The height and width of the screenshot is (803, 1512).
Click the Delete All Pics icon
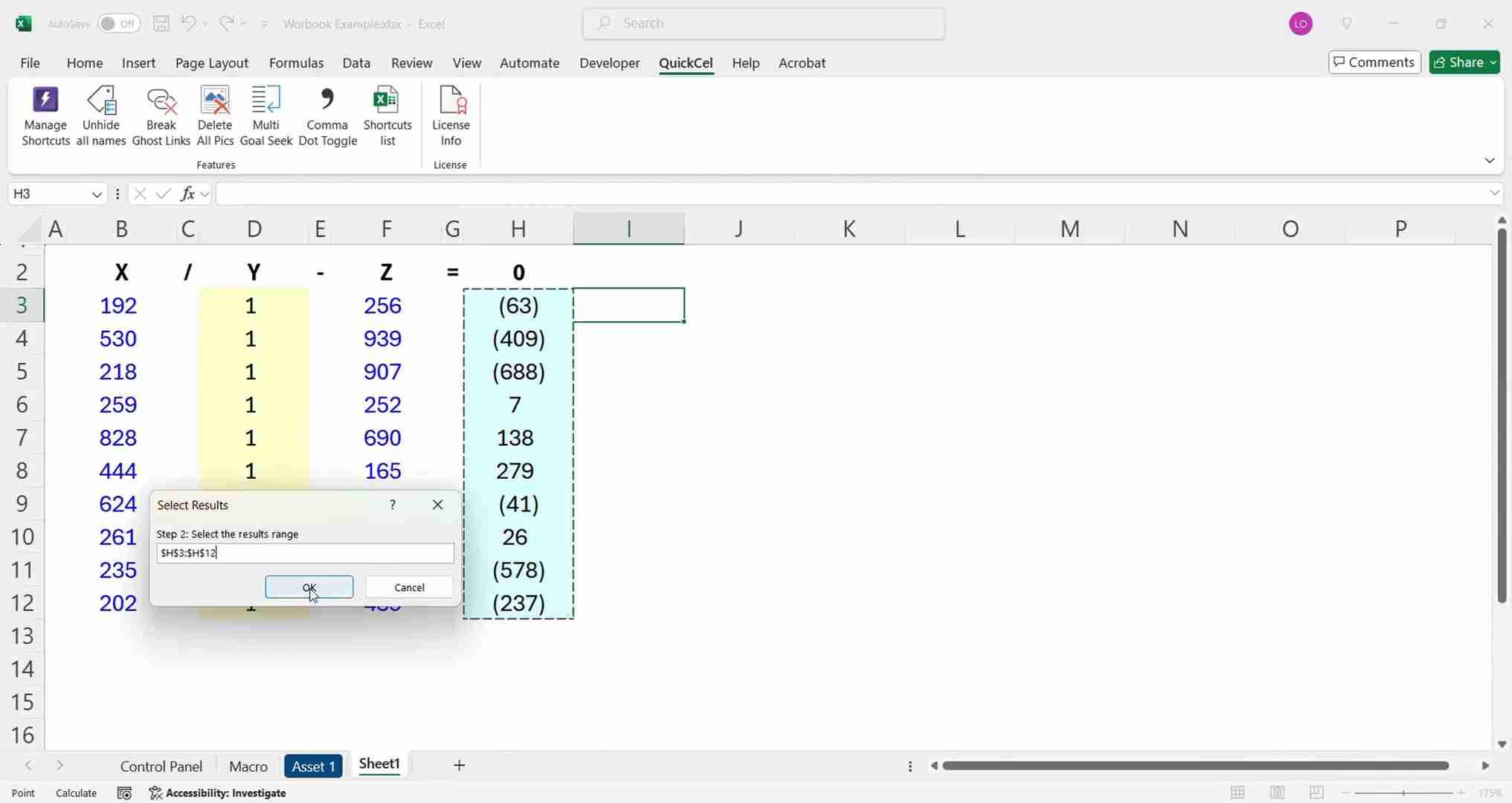coord(215,116)
